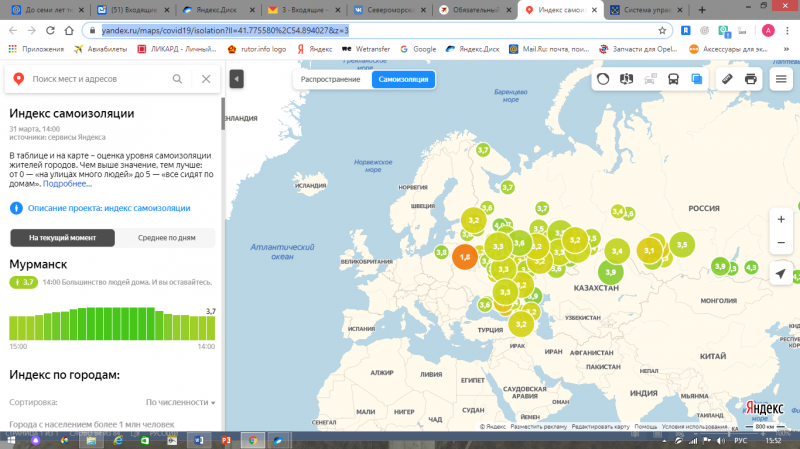Screen dimensions: 800x449
Task: Open File Explorer from the taskbar
Action: pyautogui.click(x=91, y=440)
